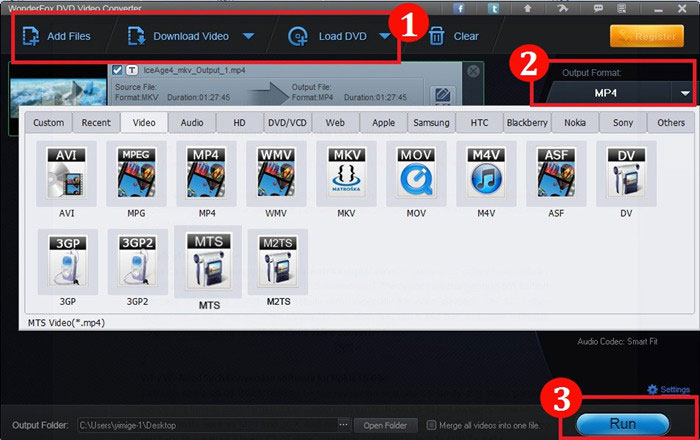The width and height of the screenshot is (700, 440).
Task: Open the Nokia devices tab
Action: point(575,123)
